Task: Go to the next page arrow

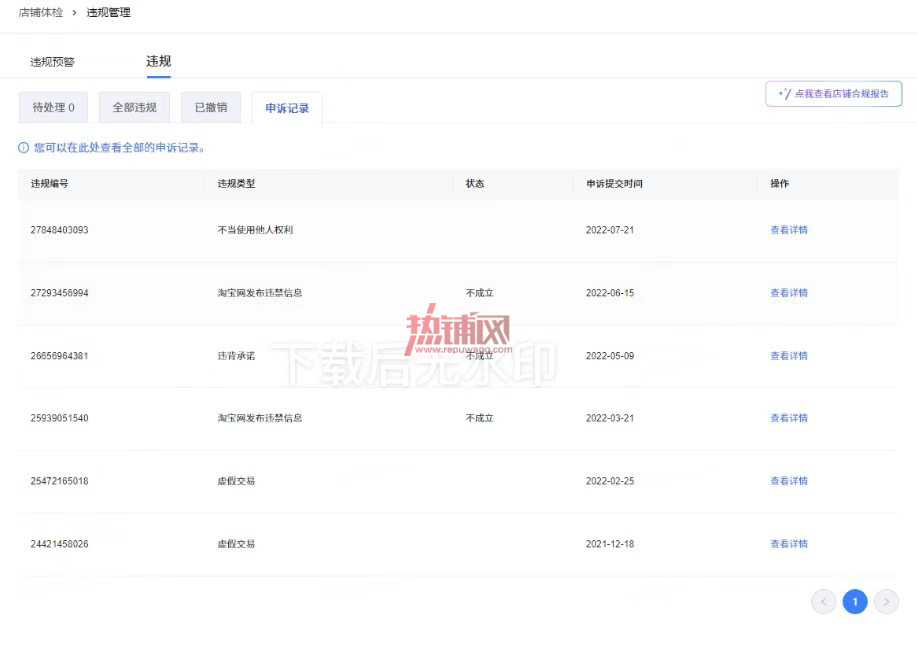Action: pos(887,602)
